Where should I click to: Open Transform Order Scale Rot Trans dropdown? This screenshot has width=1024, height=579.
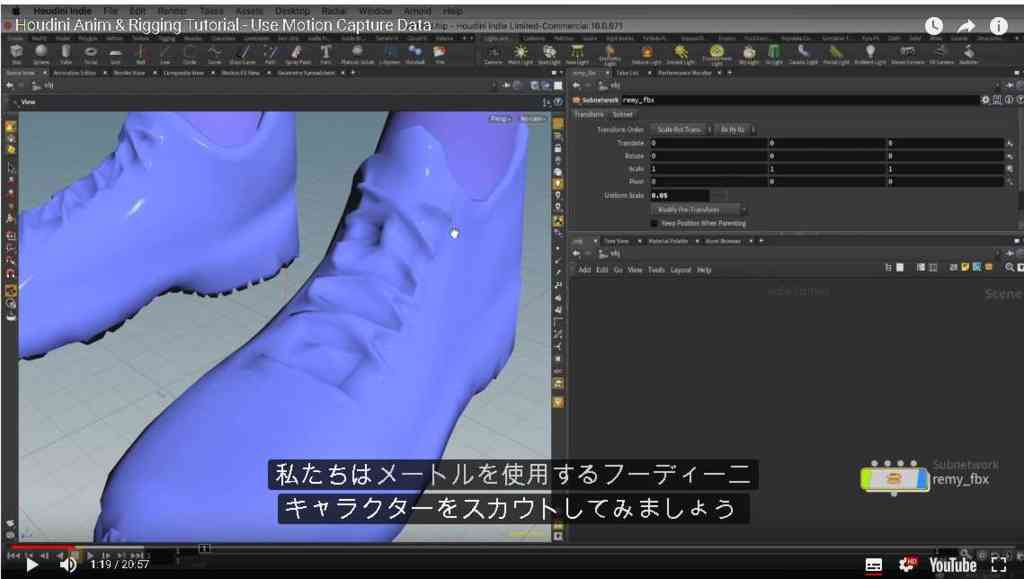[x=681, y=129]
